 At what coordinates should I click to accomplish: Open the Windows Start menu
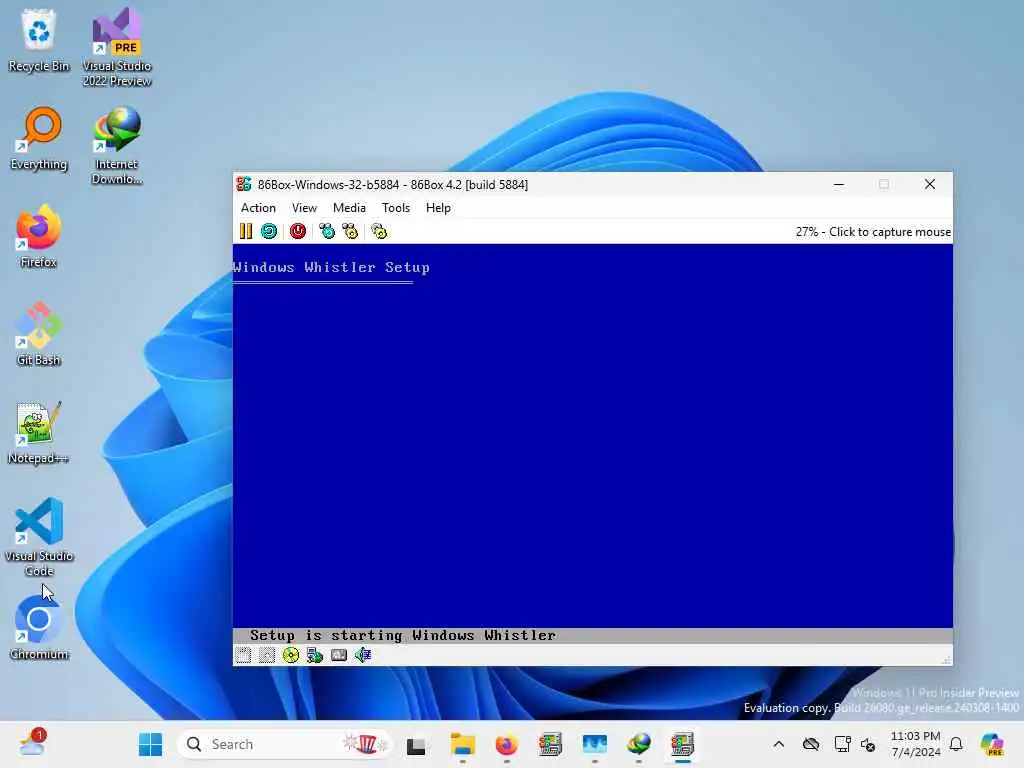pos(150,744)
